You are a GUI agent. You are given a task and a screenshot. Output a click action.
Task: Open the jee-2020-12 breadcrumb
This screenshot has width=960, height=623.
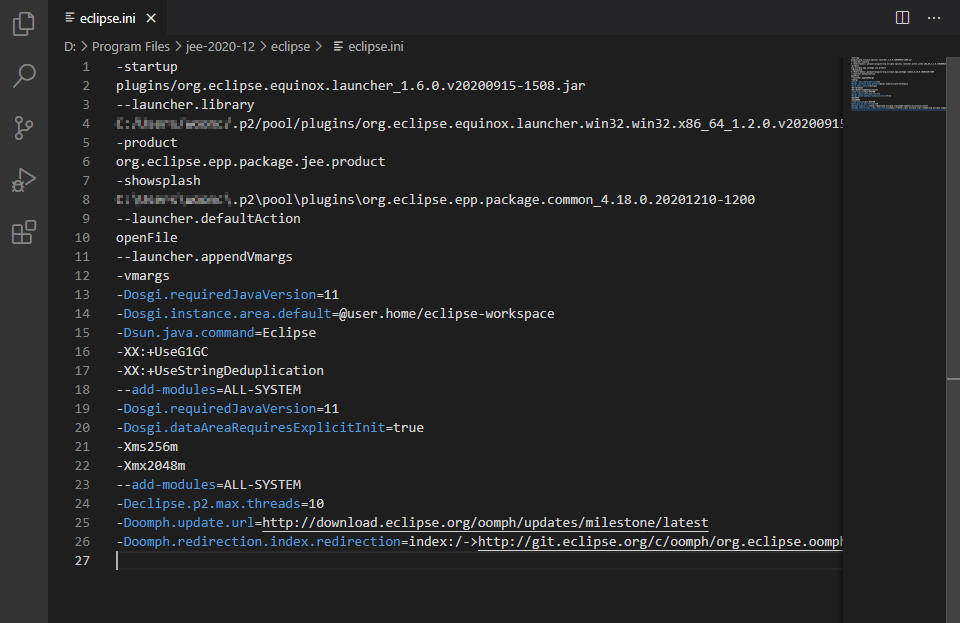pyautogui.click(x=220, y=47)
